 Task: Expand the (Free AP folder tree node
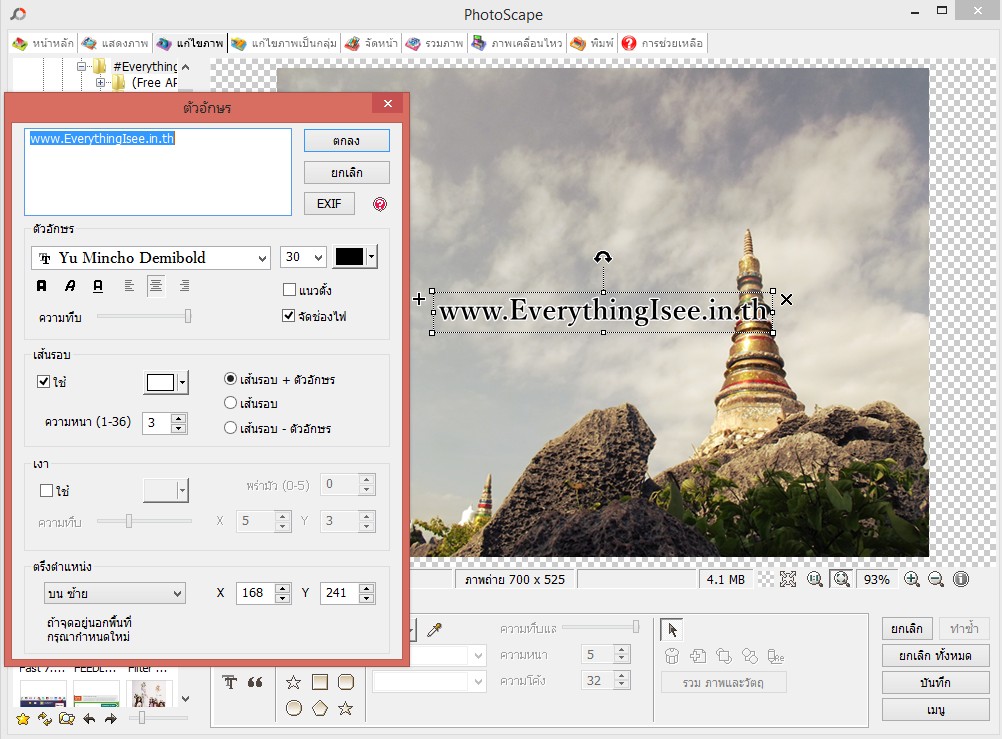coord(100,82)
